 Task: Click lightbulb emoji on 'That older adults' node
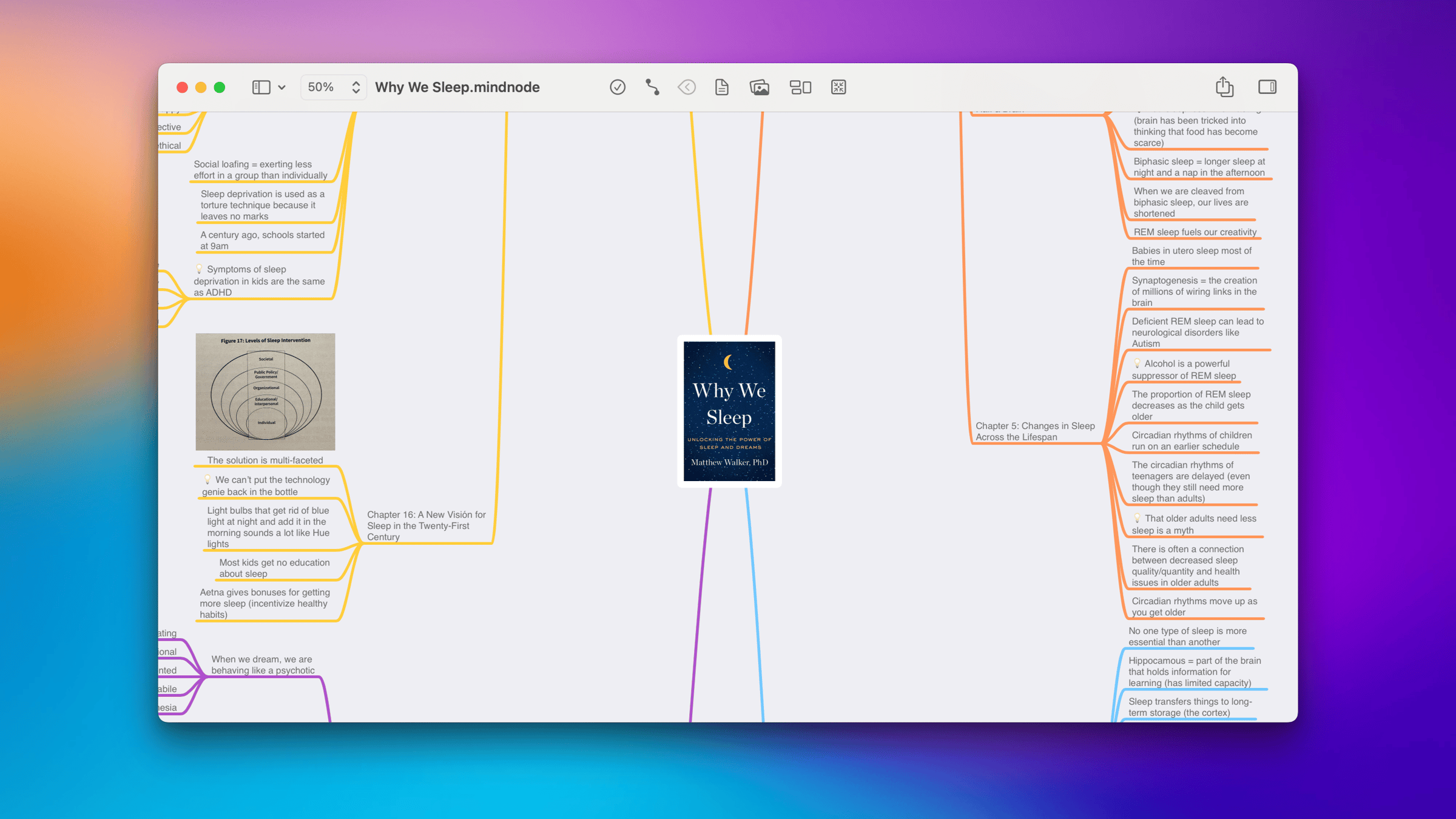click(x=1137, y=518)
